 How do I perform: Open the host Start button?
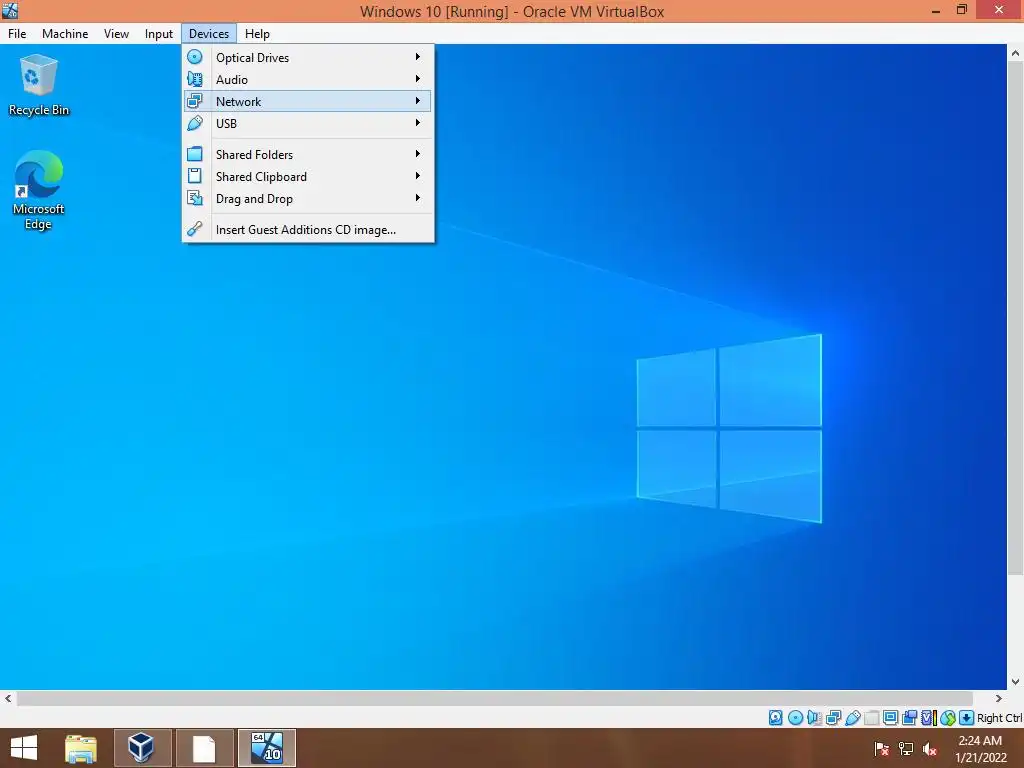pyautogui.click(x=24, y=748)
